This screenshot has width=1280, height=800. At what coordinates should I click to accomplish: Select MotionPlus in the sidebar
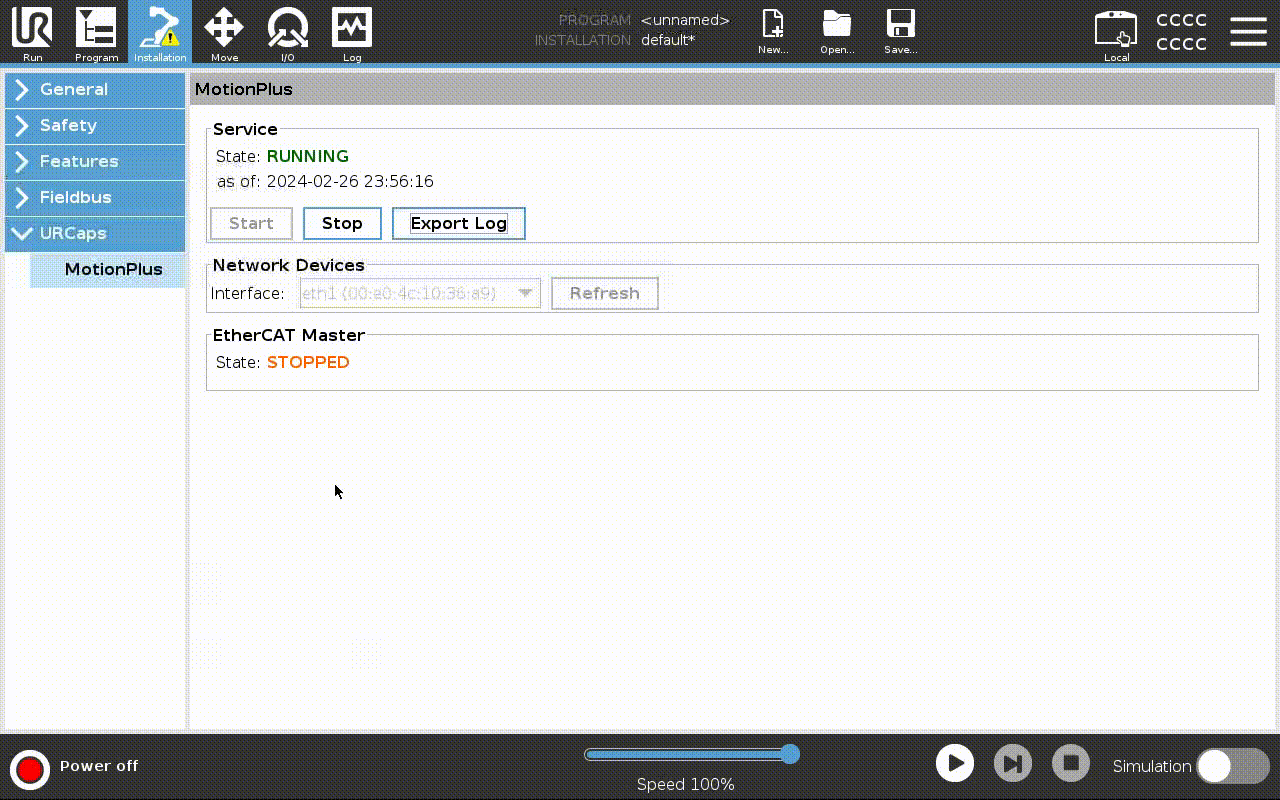coord(108,270)
